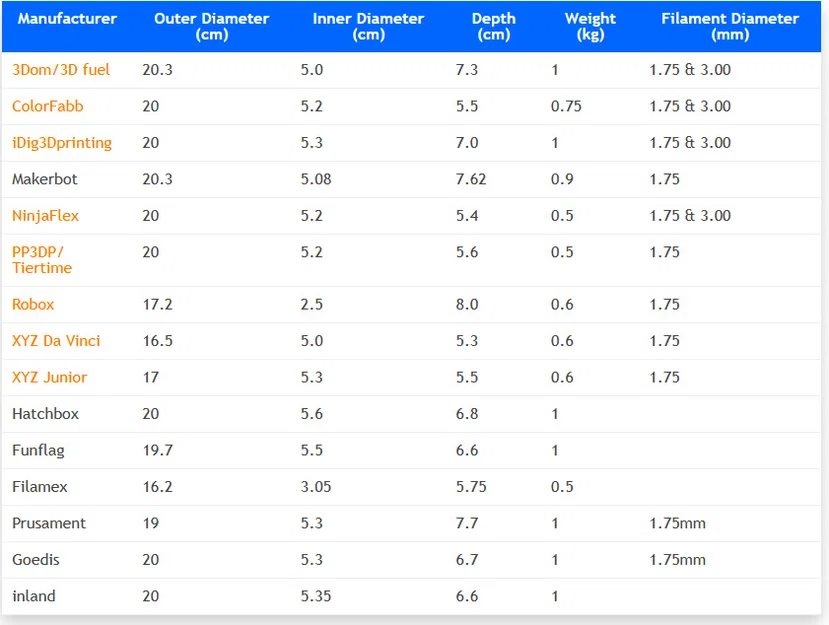The width and height of the screenshot is (829, 625).
Task: Click the Manufacturer column header
Action: pos(67,19)
